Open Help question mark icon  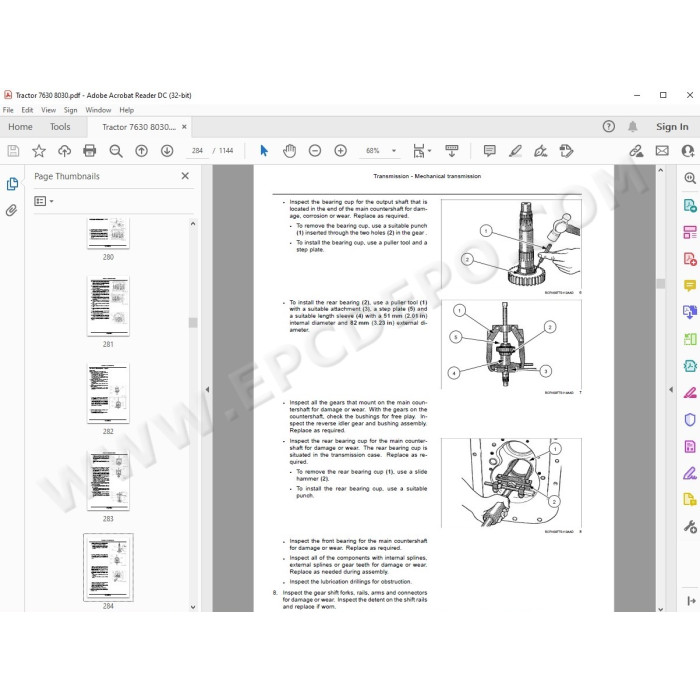(608, 127)
